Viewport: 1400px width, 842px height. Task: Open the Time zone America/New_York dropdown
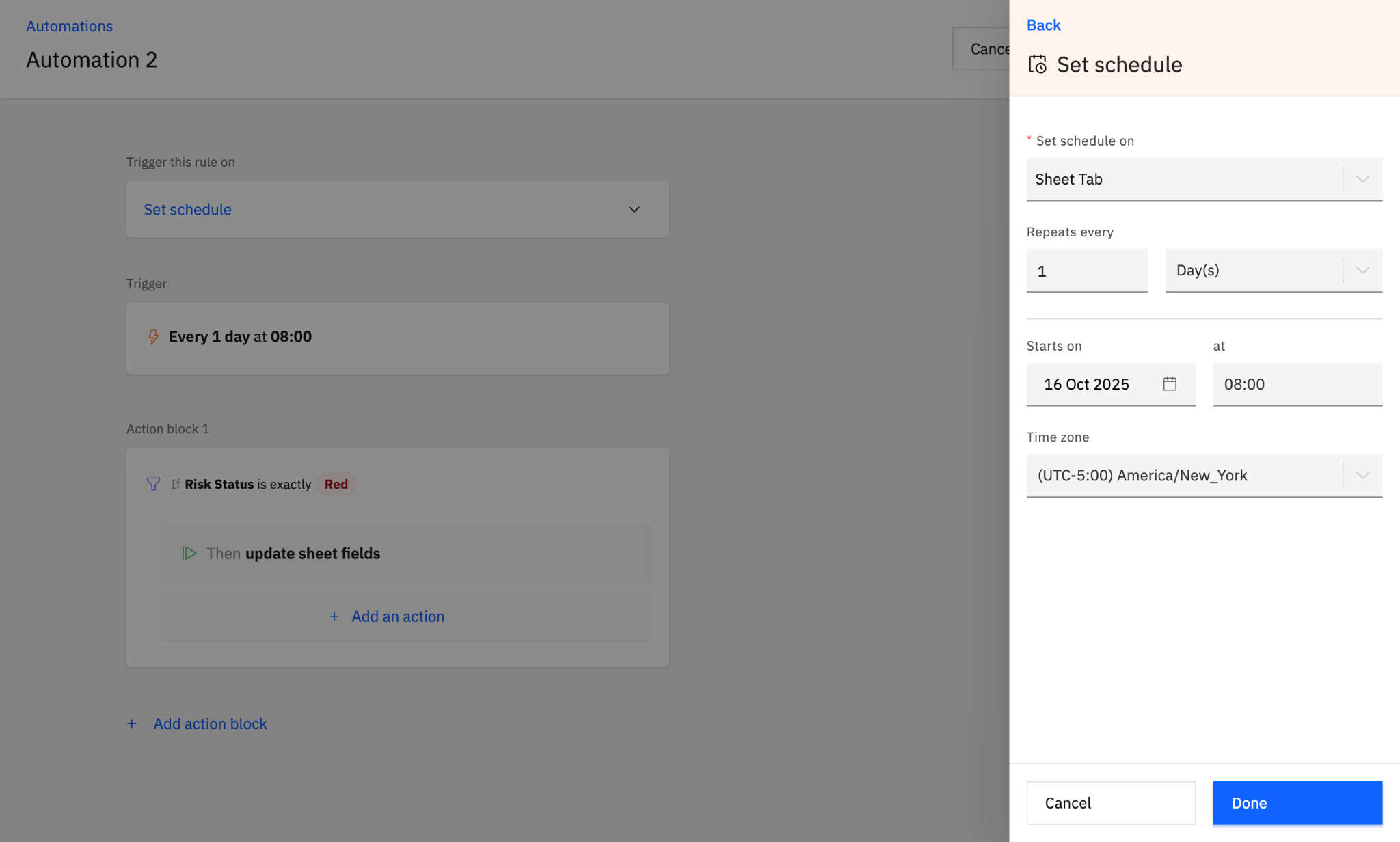pyautogui.click(x=1362, y=476)
